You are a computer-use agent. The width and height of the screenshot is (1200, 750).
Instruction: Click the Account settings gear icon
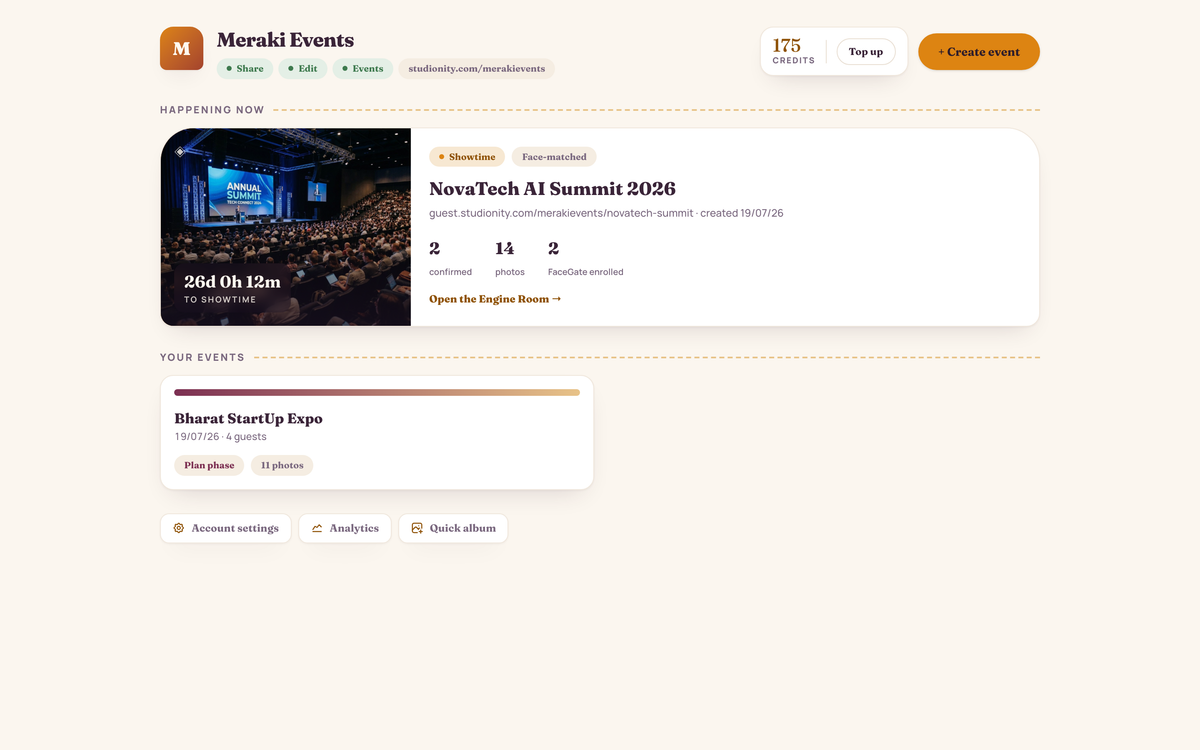point(179,528)
